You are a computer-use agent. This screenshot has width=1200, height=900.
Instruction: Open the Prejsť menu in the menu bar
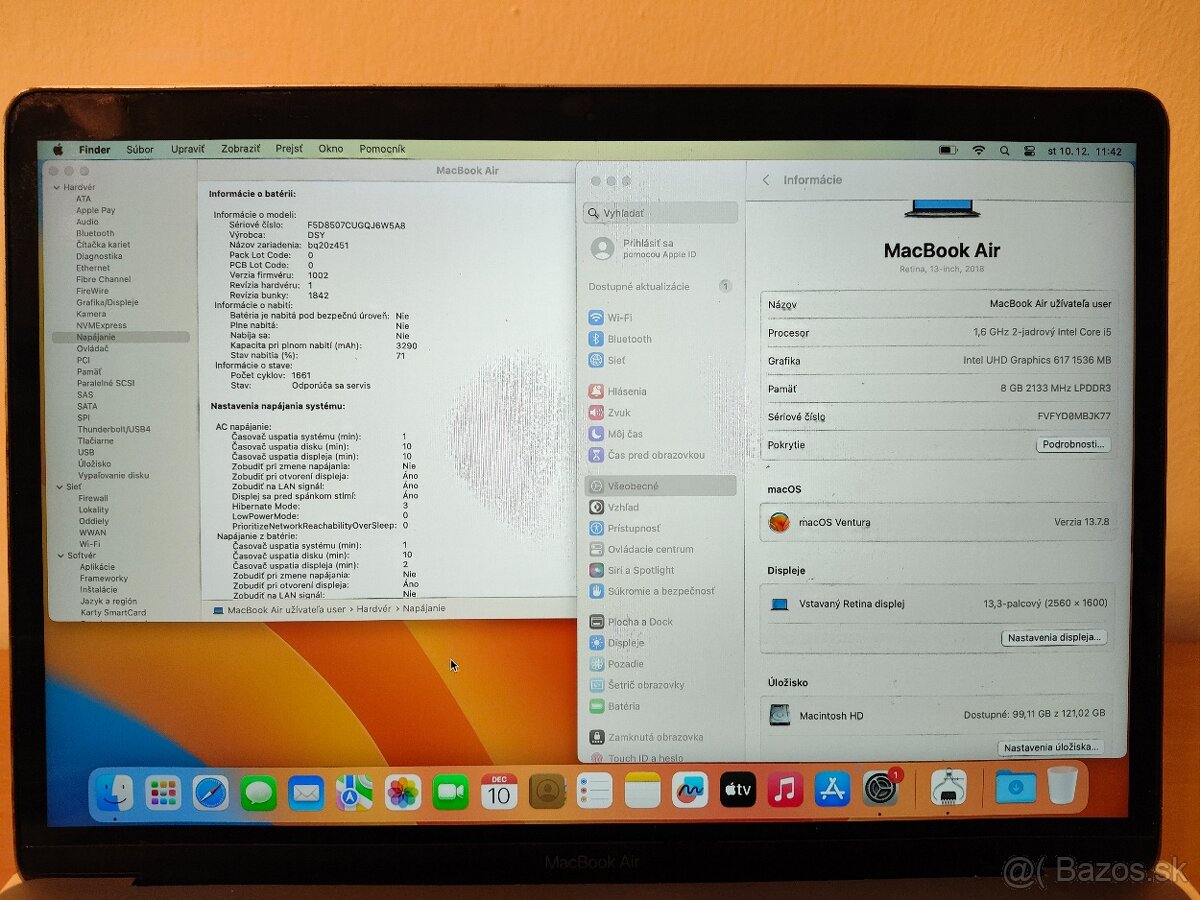coord(289,148)
